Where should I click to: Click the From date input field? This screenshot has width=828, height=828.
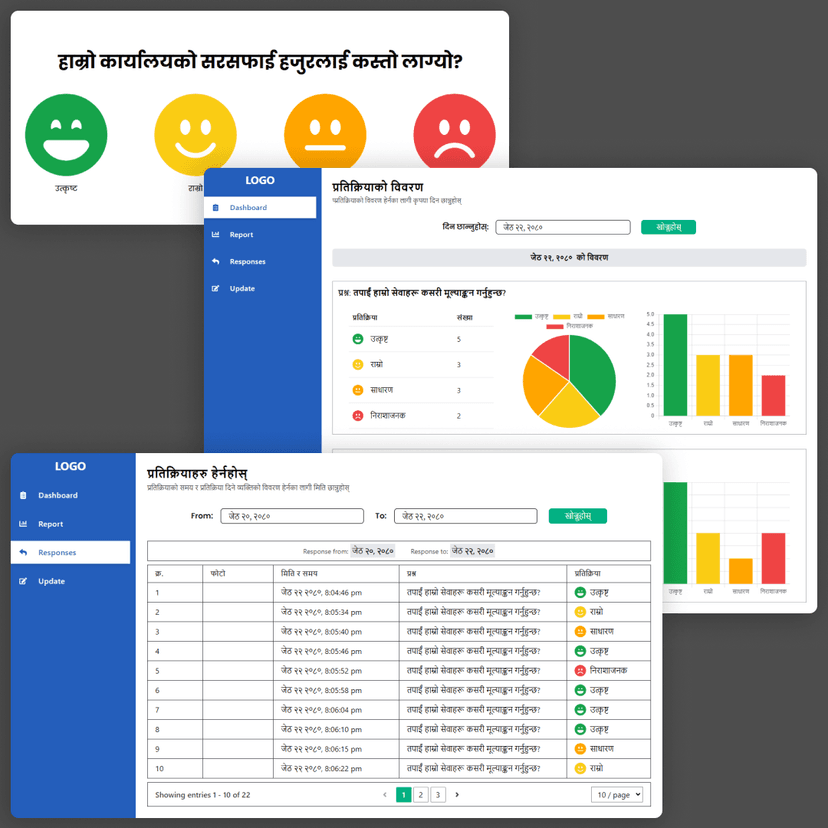pos(292,516)
